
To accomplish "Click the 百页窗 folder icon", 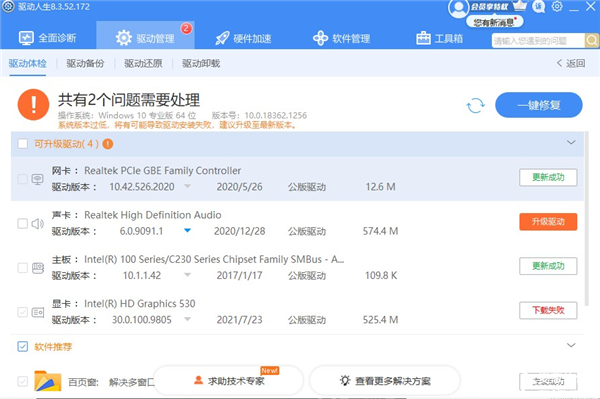I will click(47, 381).
